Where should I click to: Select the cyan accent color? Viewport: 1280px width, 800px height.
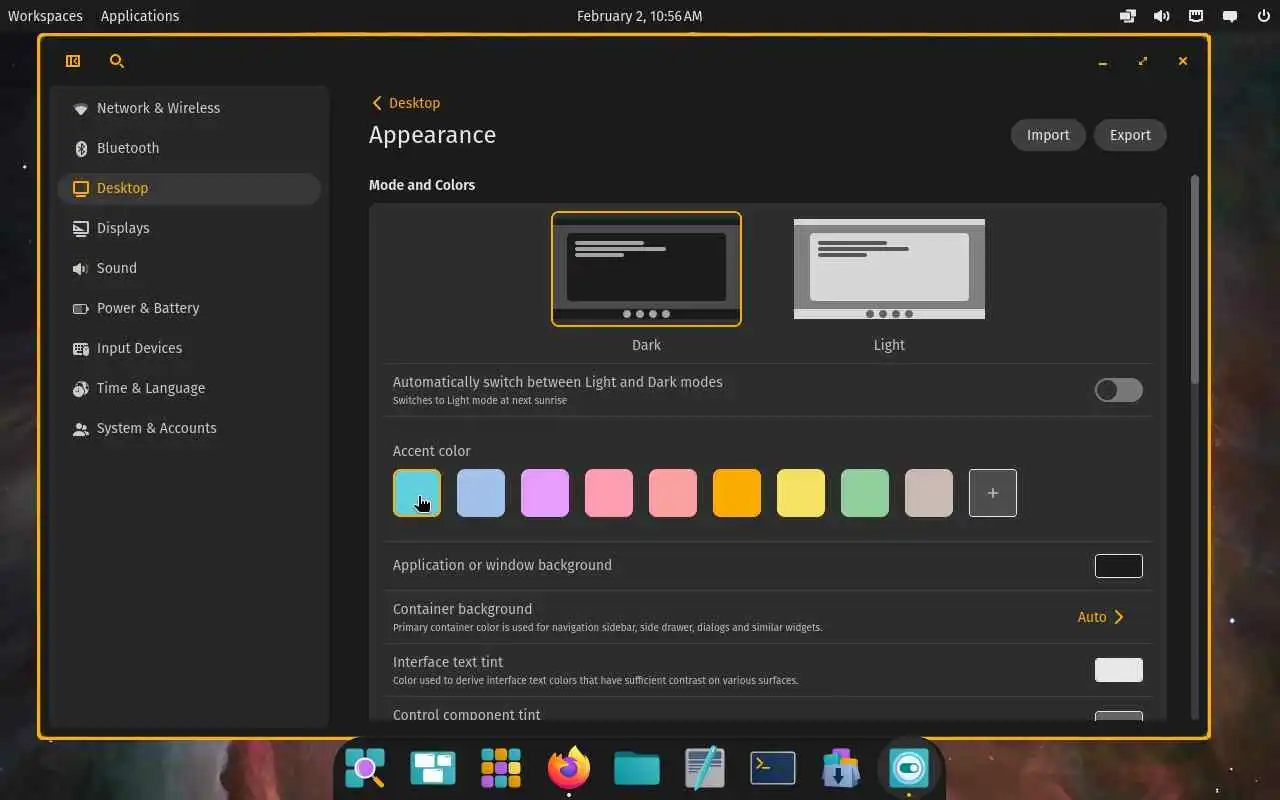tap(417, 493)
